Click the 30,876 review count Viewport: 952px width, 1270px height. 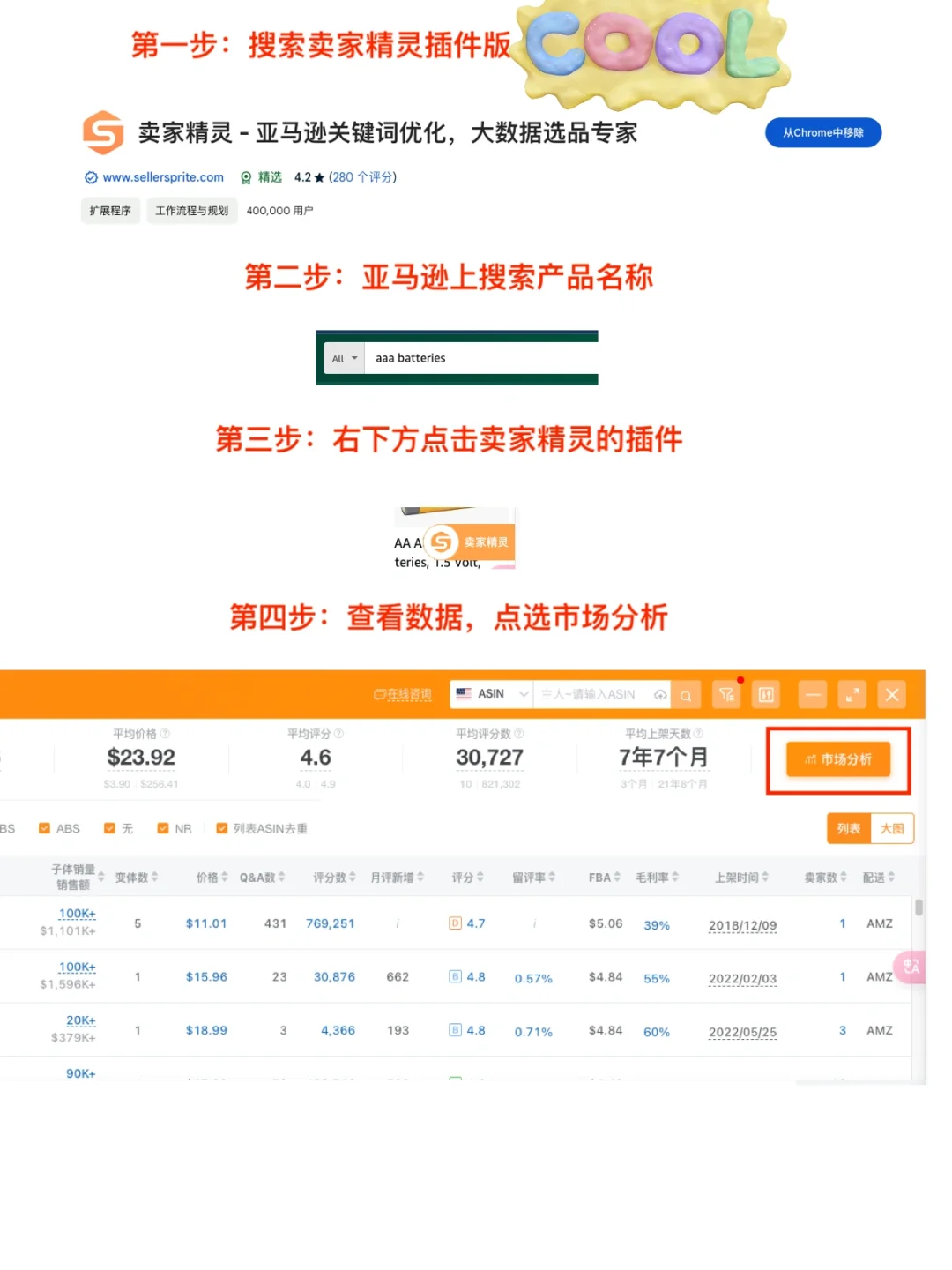pos(335,976)
